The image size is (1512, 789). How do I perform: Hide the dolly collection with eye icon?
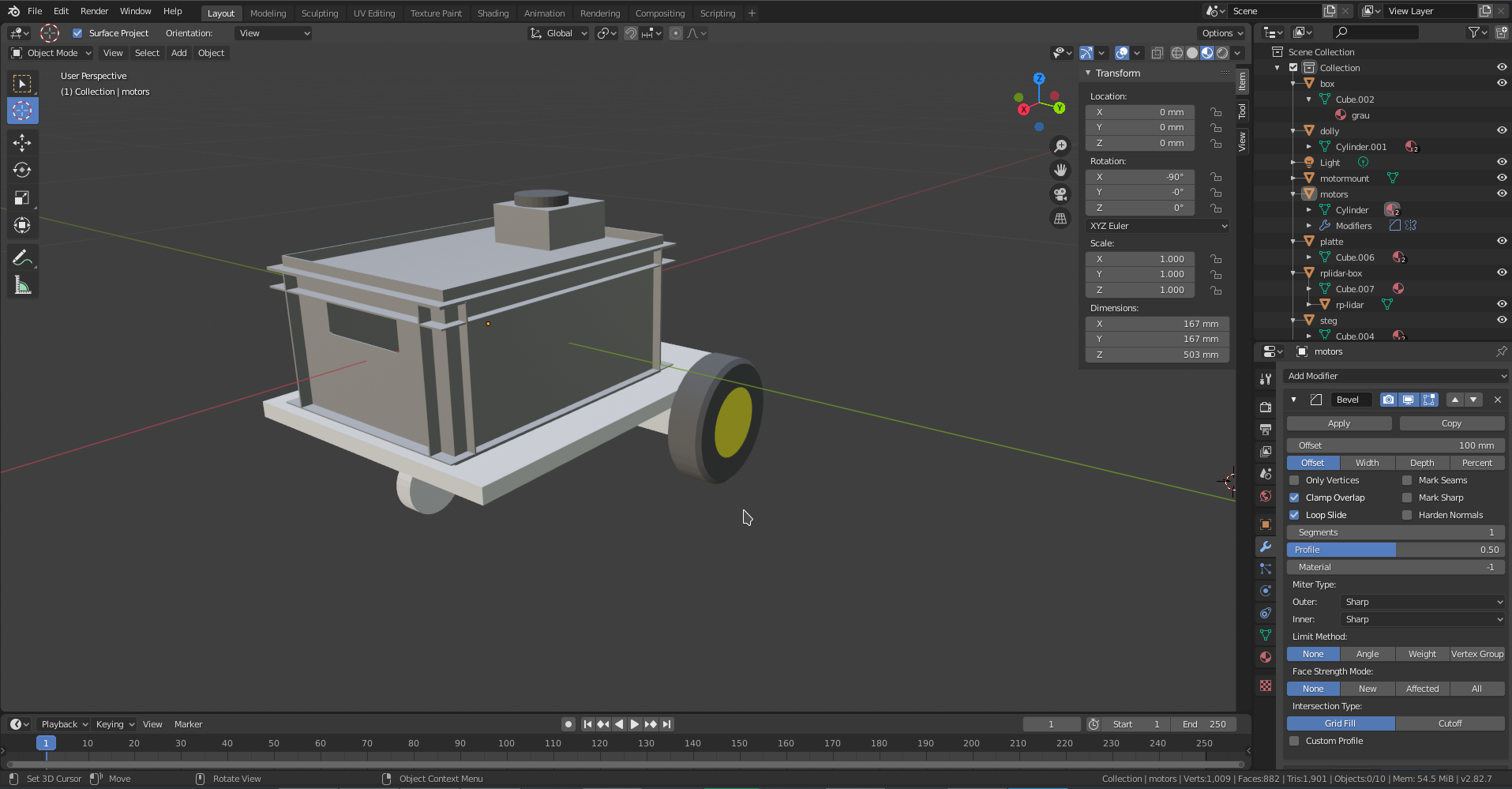pos(1501,131)
